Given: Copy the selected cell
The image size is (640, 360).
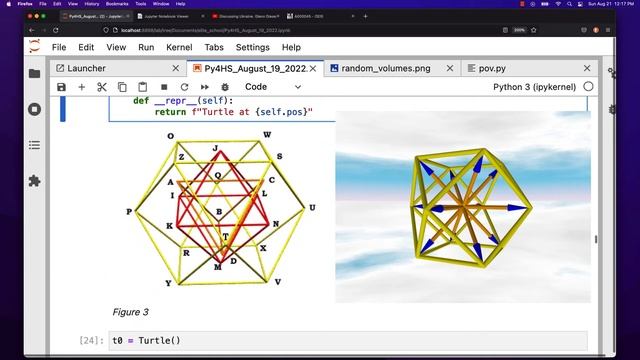Looking at the screenshot, I should tap(122, 87).
